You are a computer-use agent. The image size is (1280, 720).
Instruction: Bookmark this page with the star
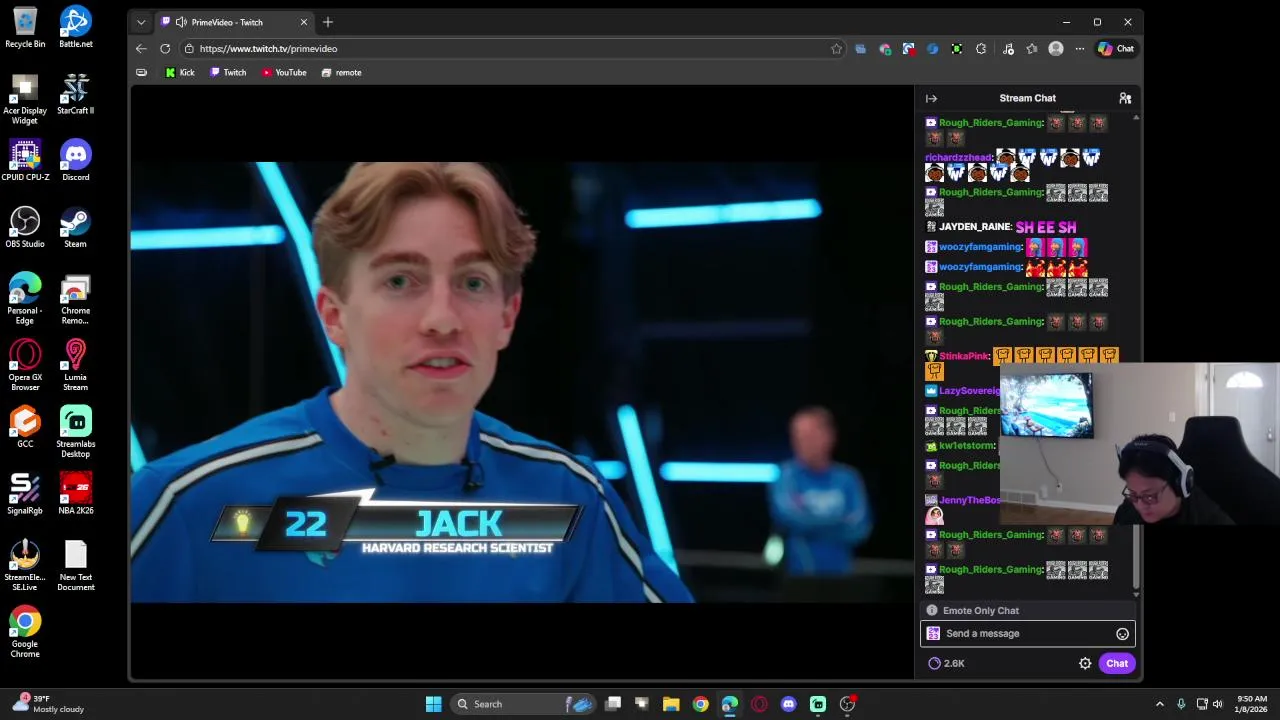coord(836,48)
